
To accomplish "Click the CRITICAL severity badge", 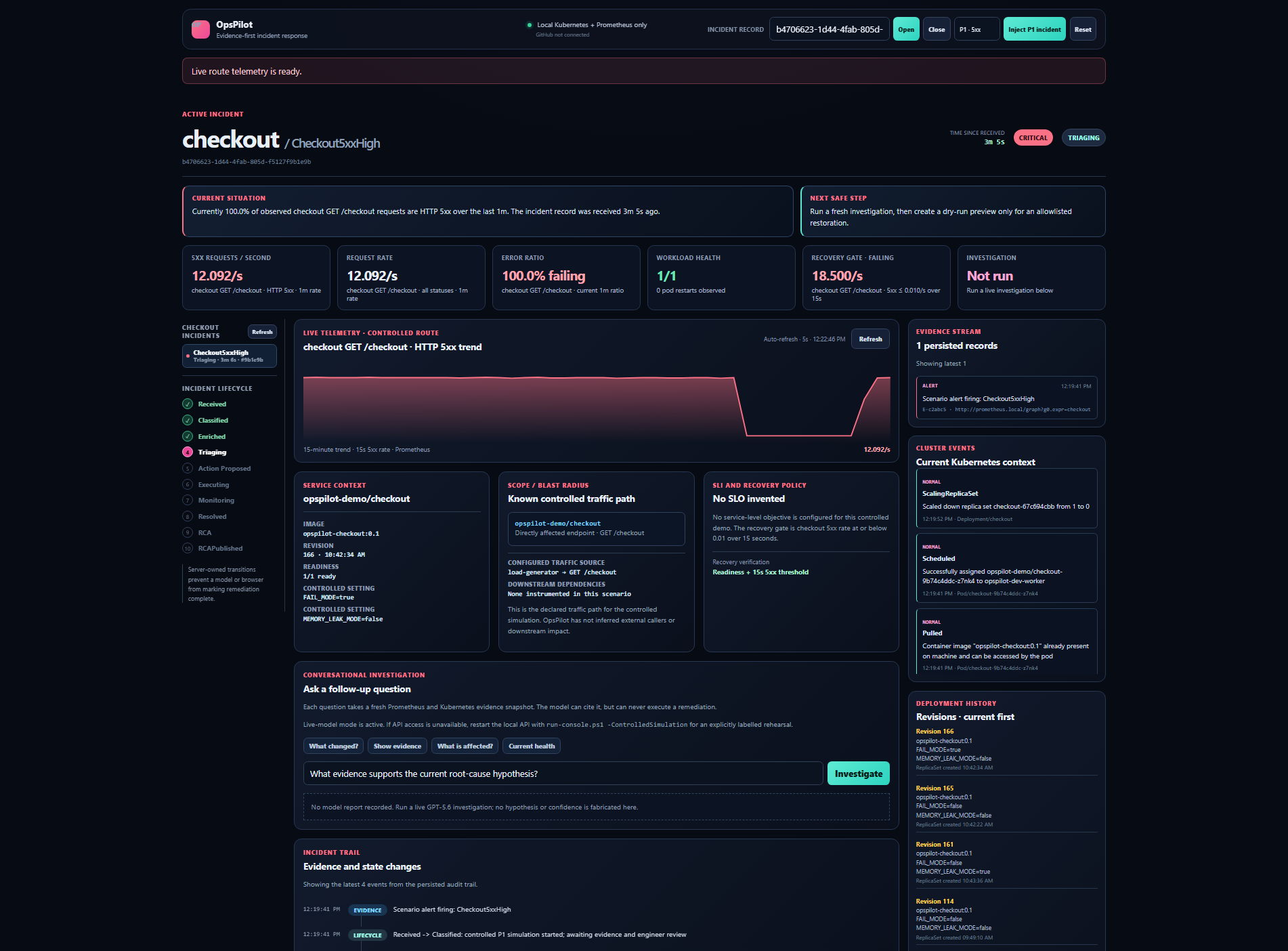I will click(x=1033, y=138).
